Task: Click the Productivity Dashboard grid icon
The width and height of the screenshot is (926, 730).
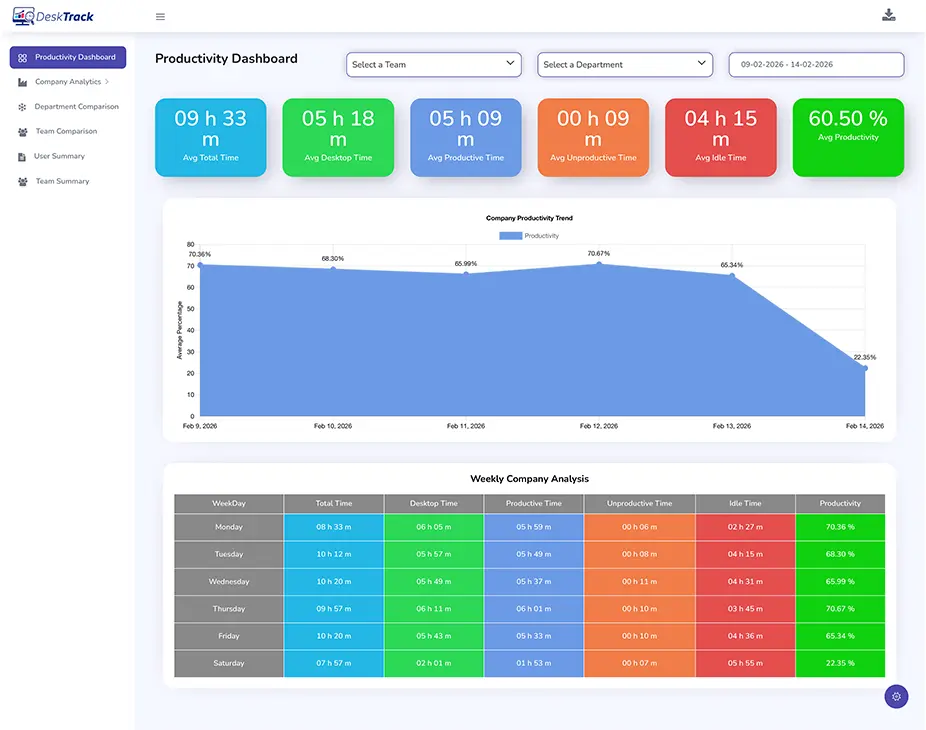Action: tap(21, 57)
